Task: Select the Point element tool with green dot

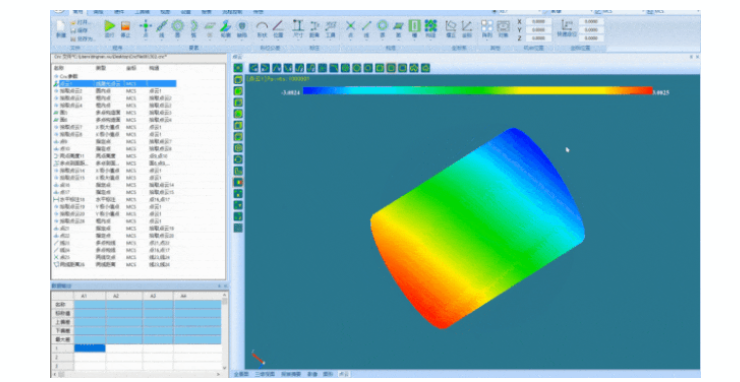Action: [x=145, y=26]
